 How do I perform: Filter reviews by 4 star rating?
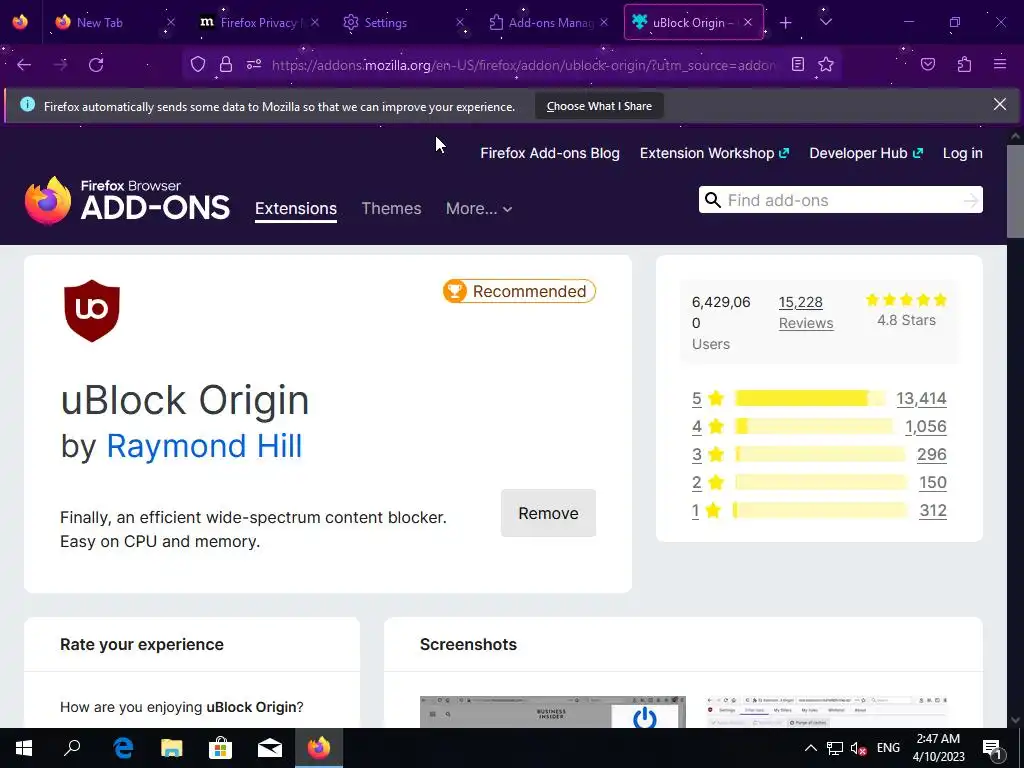[x=708, y=426]
